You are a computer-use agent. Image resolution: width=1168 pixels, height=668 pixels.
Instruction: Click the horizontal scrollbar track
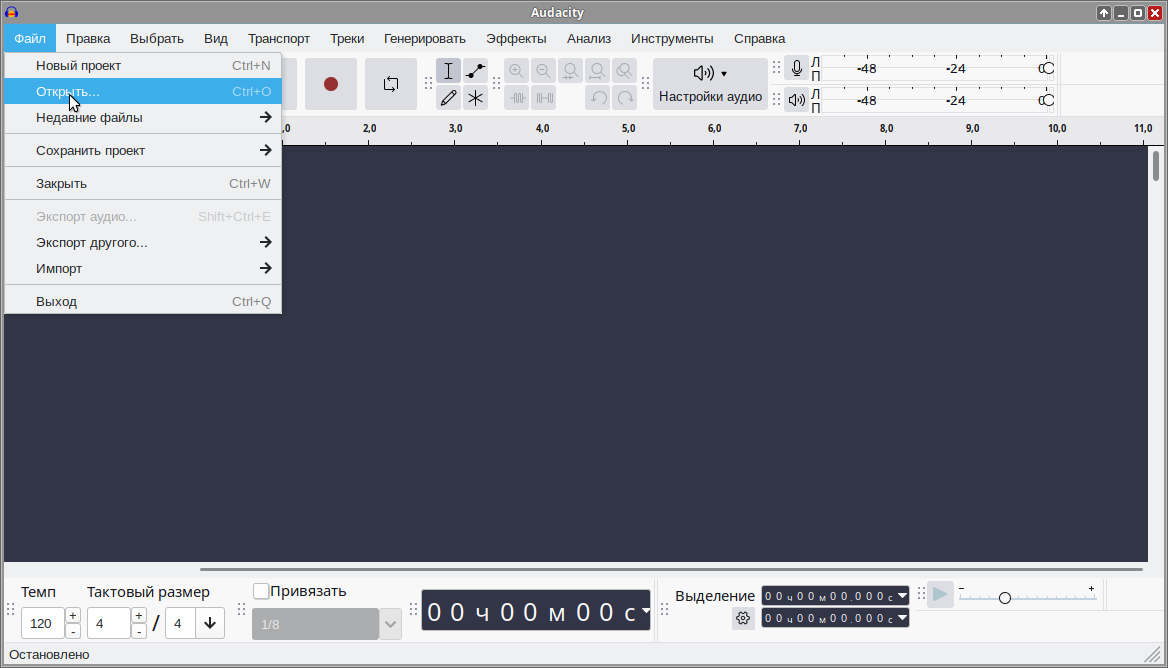point(671,570)
